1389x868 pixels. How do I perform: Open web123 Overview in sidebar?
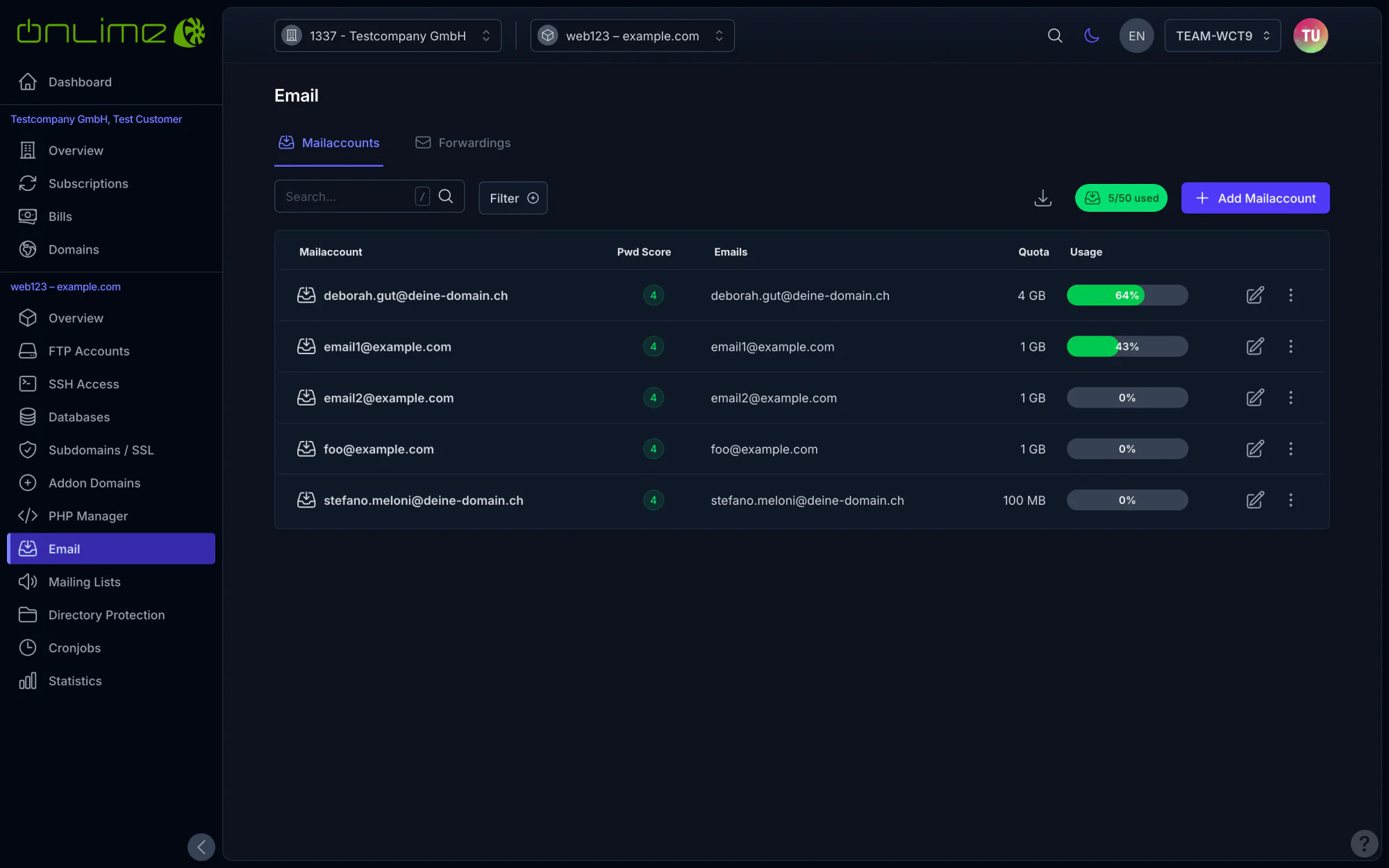(111, 318)
